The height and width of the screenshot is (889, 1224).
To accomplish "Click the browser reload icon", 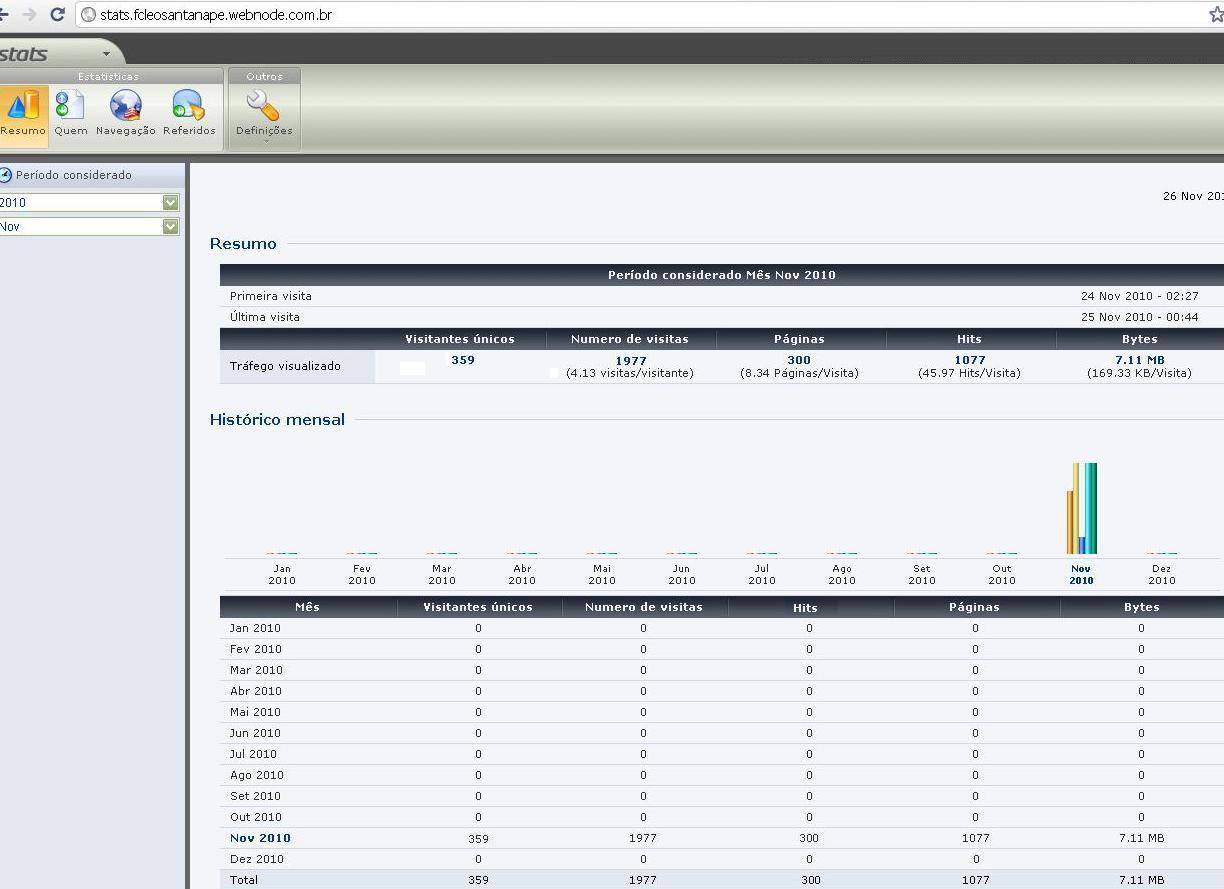I will click(57, 15).
